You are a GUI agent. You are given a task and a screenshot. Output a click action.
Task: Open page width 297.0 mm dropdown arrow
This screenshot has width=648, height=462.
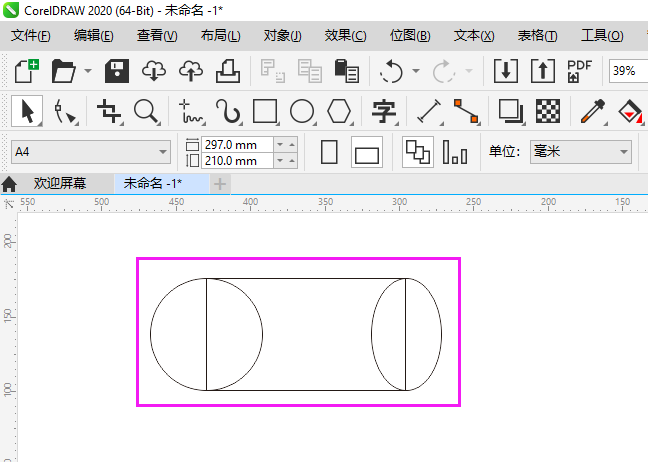point(280,145)
